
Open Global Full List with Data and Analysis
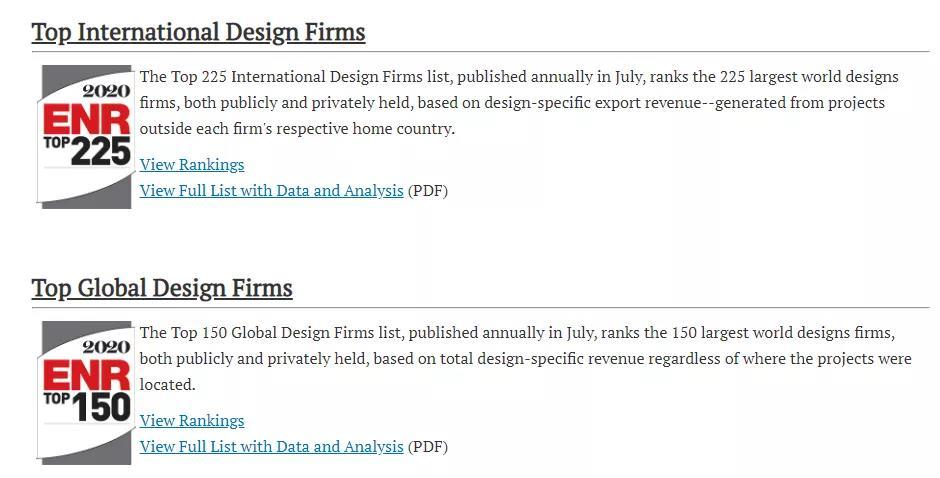[271, 446]
